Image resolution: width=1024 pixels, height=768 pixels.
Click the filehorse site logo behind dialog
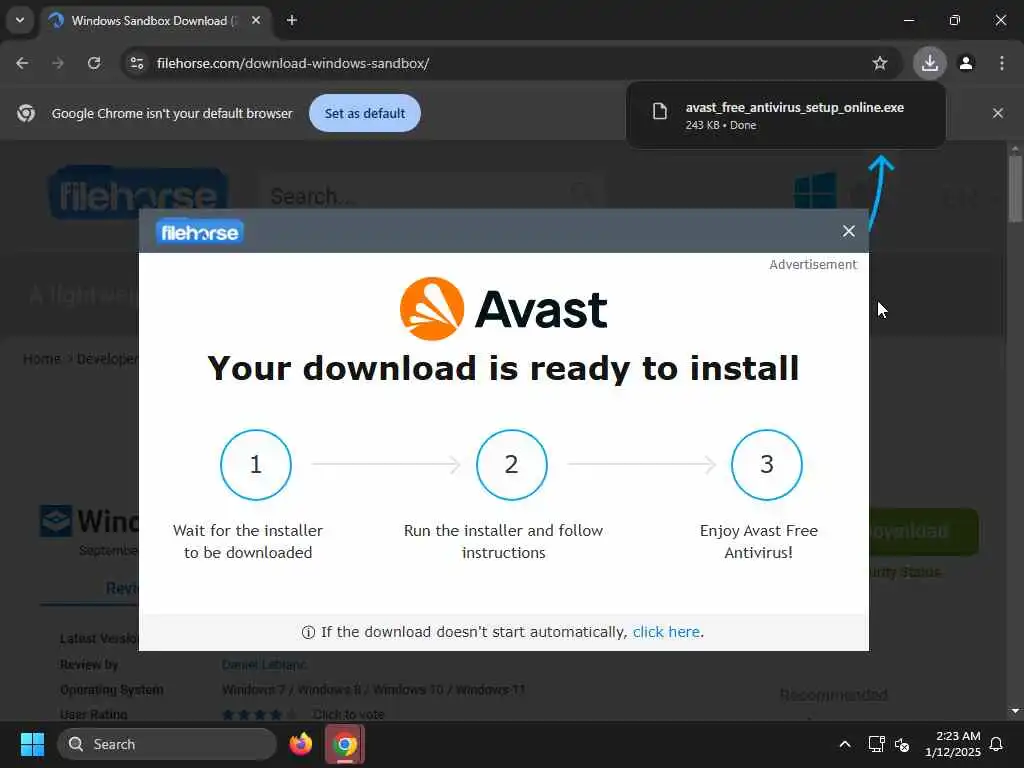click(x=138, y=193)
